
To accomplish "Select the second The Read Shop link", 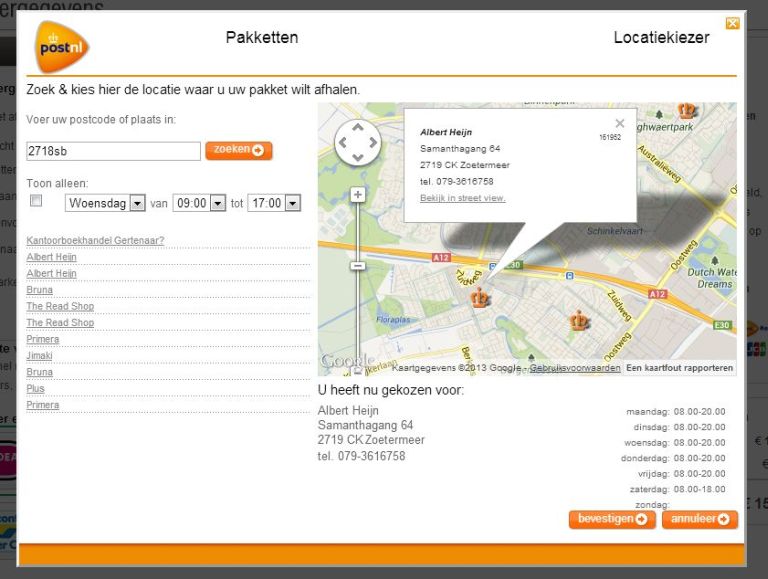I will pyautogui.click(x=60, y=323).
